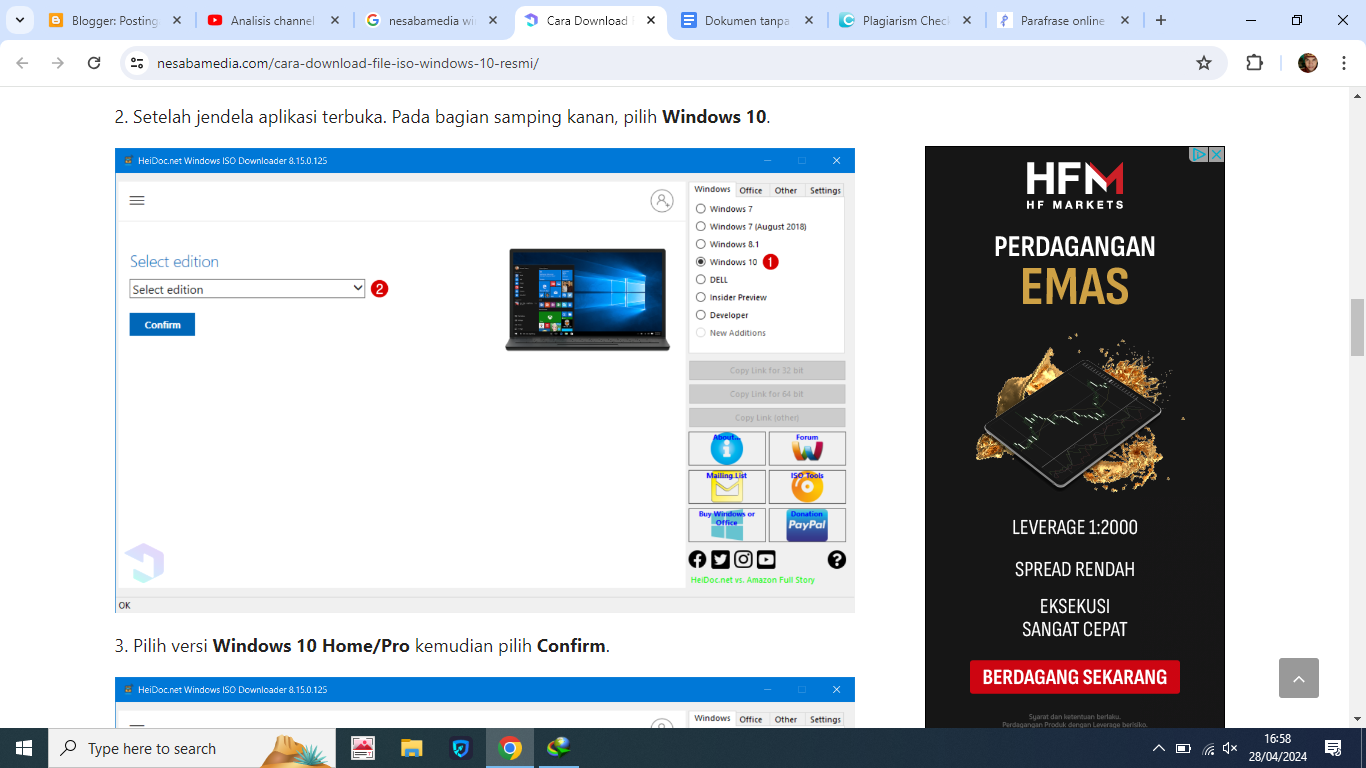Close the HFM Markets advertisement

click(x=1216, y=154)
